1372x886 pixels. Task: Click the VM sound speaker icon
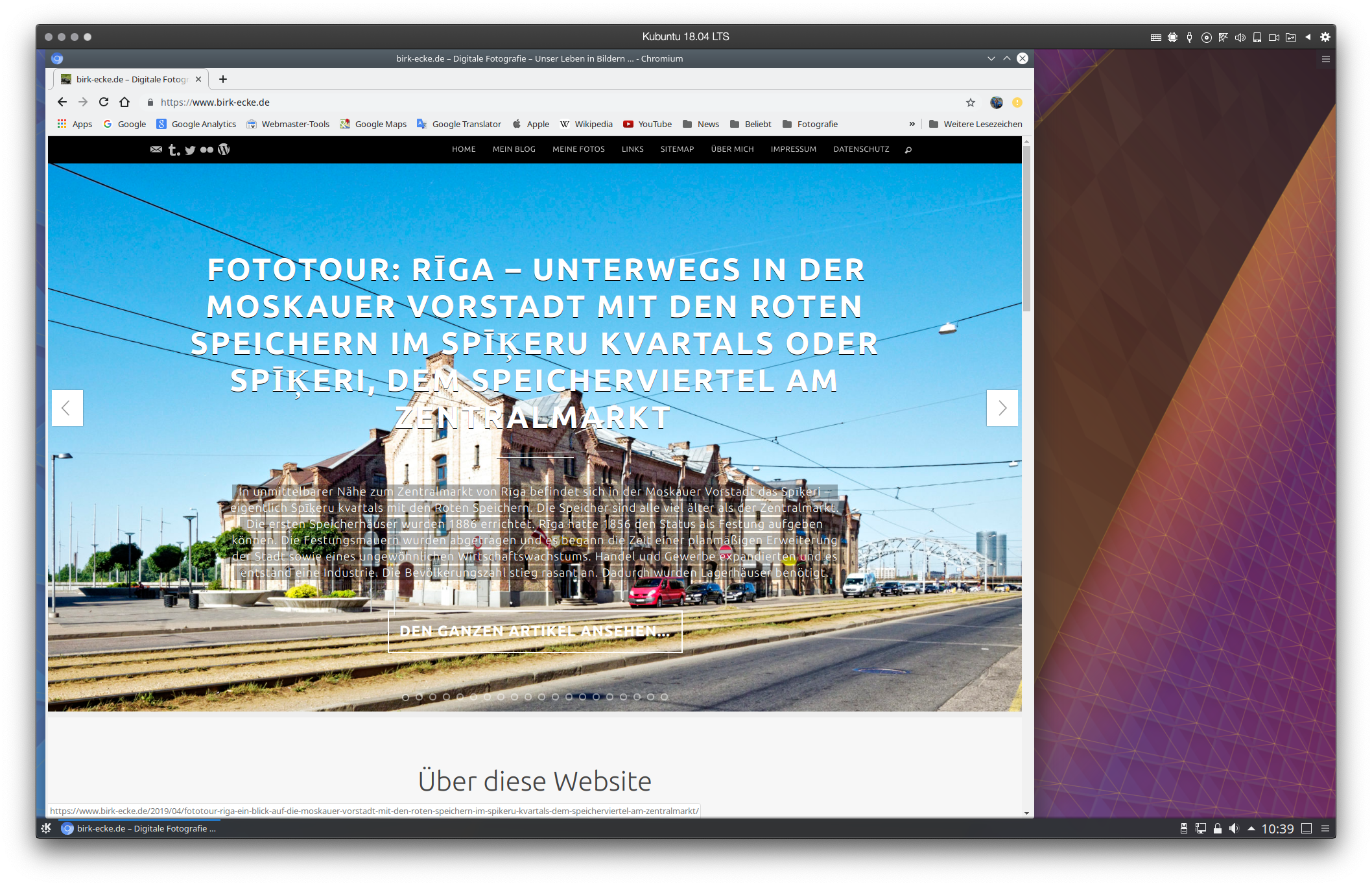coord(1240,37)
